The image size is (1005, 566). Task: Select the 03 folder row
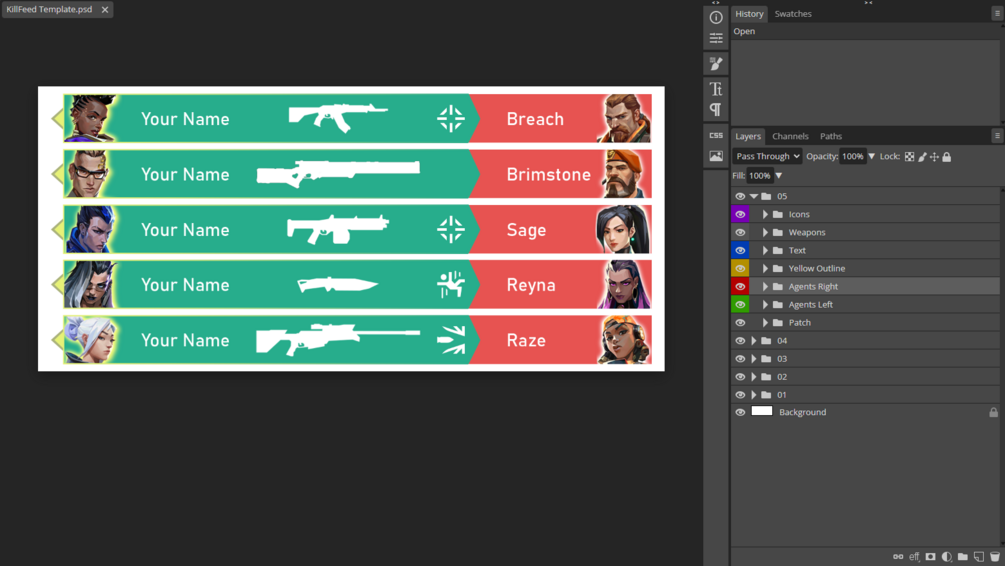[x=865, y=359]
